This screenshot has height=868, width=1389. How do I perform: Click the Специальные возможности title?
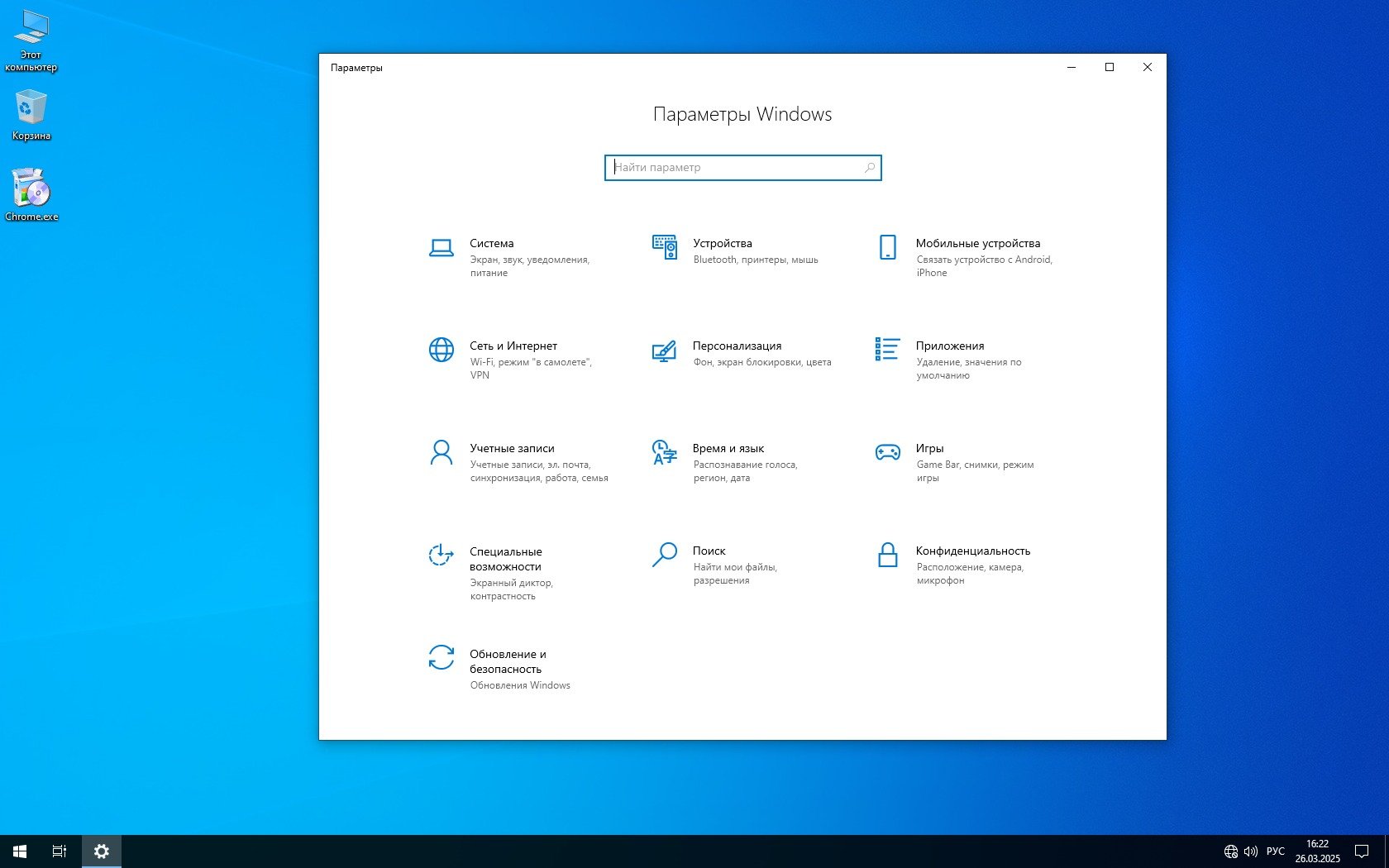pos(506,559)
